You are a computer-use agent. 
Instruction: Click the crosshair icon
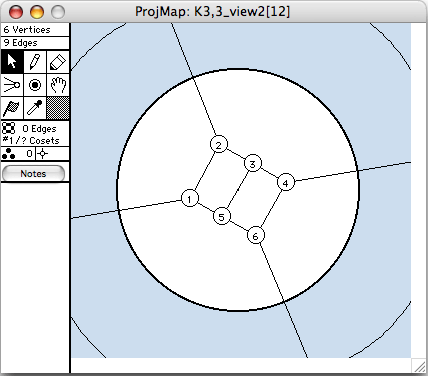click(x=43, y=154)
